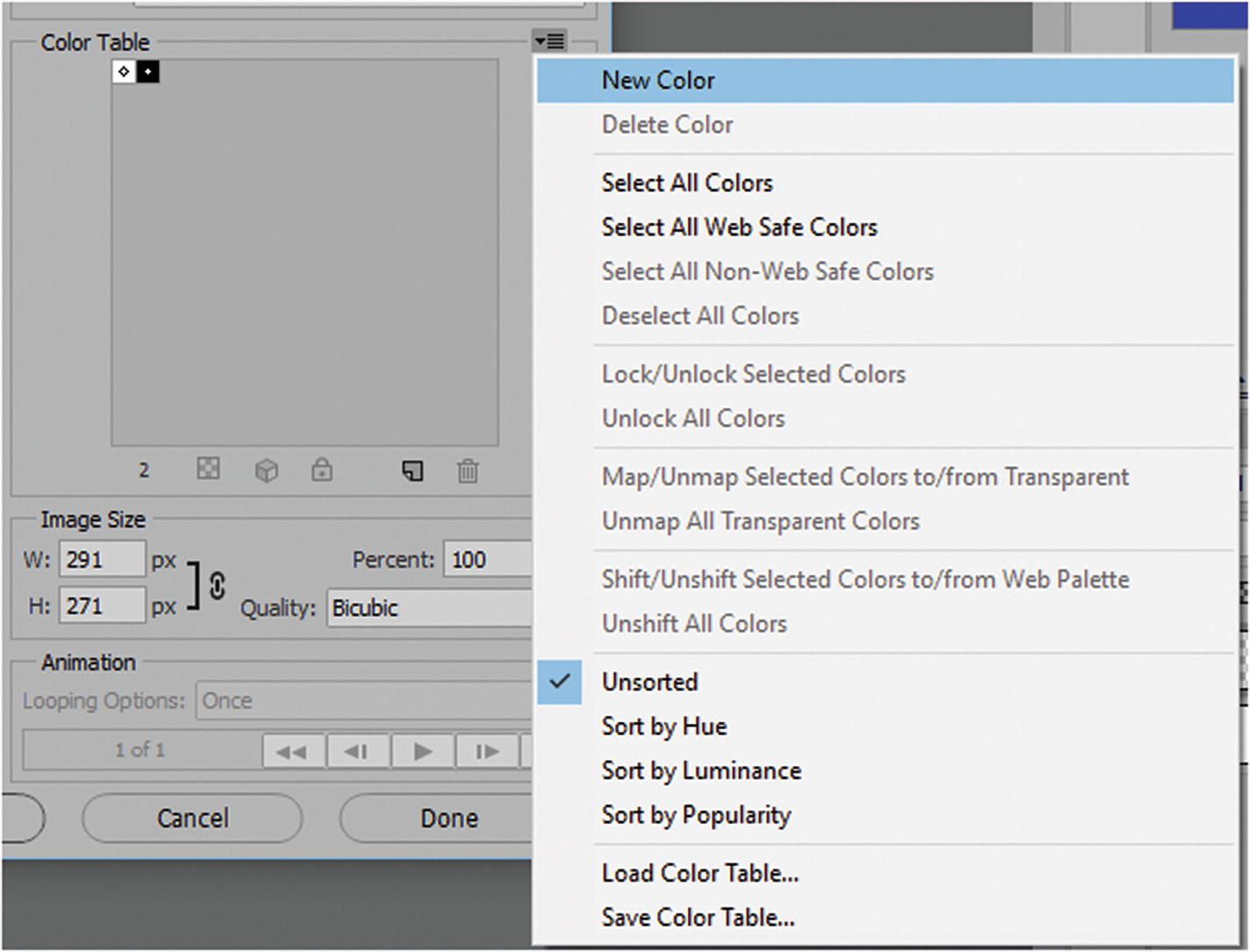This screenshot has width=1250, height=952.
Task: Click the trash delete color icon
Action: click(468, 471)
